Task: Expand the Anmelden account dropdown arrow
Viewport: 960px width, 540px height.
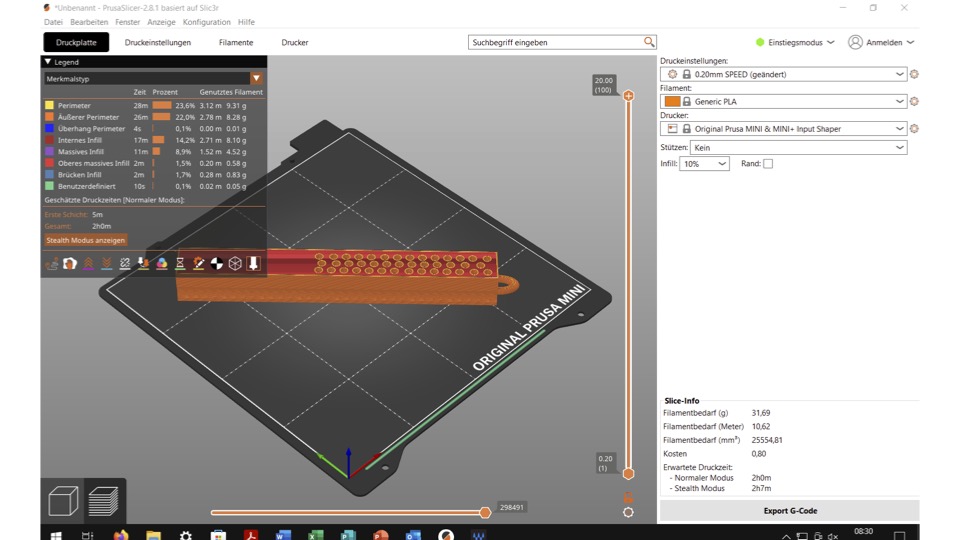Action: click(x=910, y=42)
